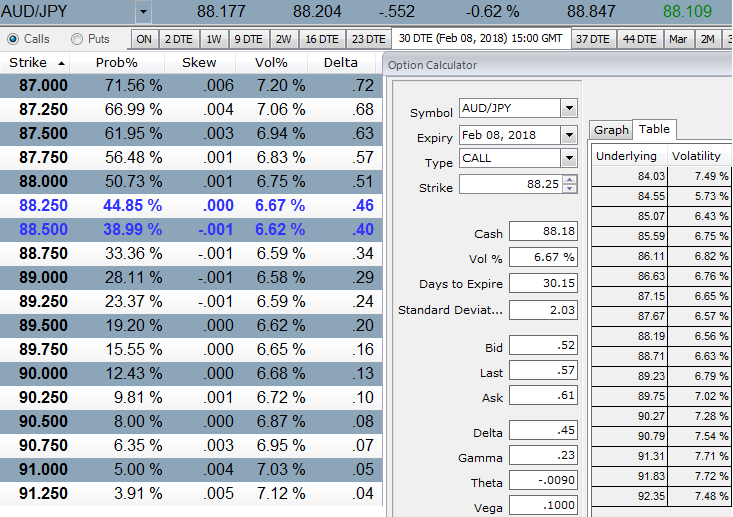Open the Expiry dropdown arrow
The width and height of the screenshot is (733, 517).
(x=569, y=135)
